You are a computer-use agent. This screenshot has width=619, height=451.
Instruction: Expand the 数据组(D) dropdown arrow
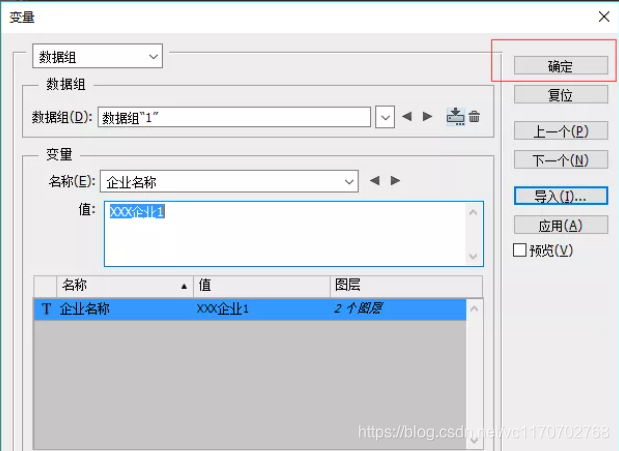(385, 117)
